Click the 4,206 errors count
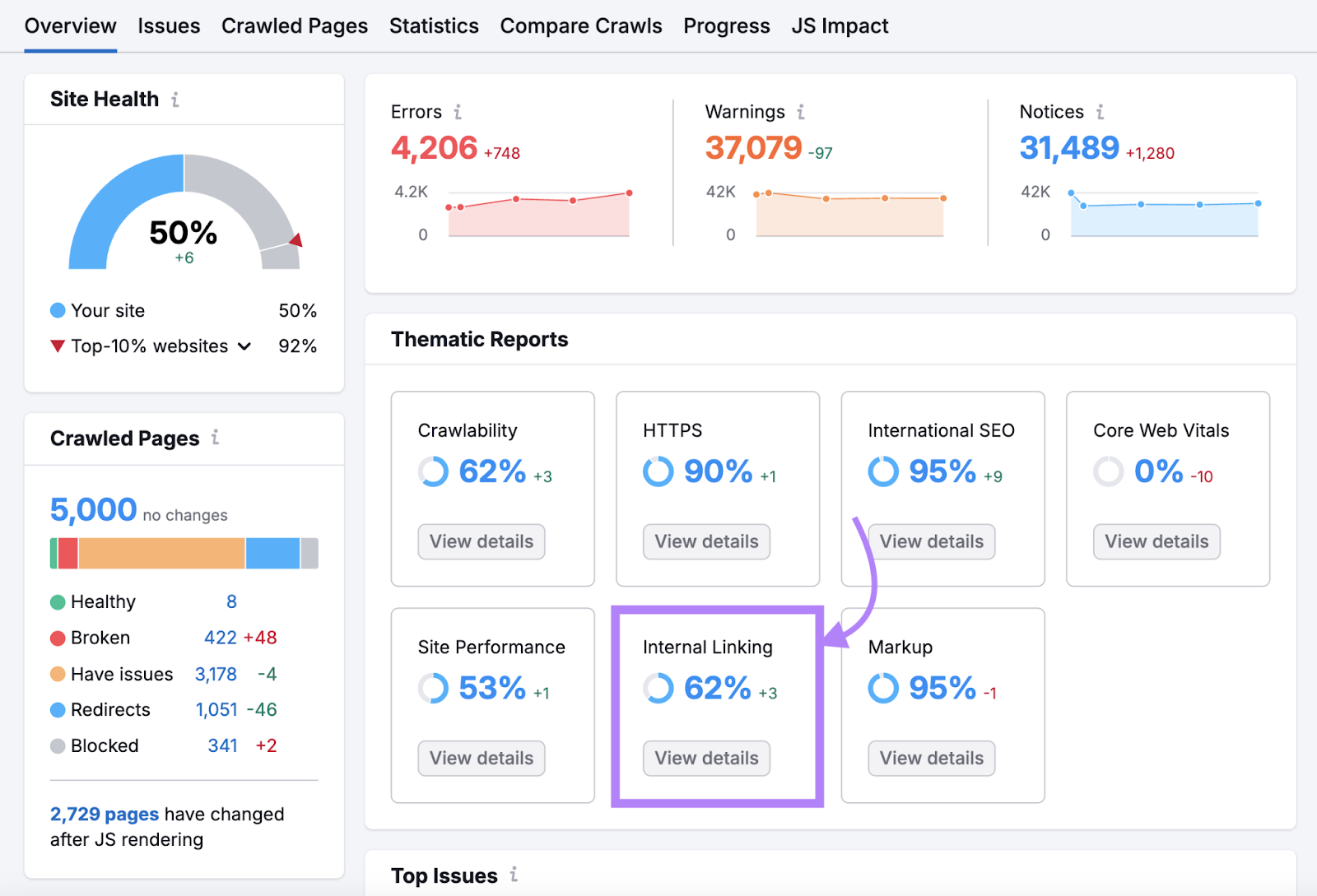1317x896 pixels. point(434,148)
